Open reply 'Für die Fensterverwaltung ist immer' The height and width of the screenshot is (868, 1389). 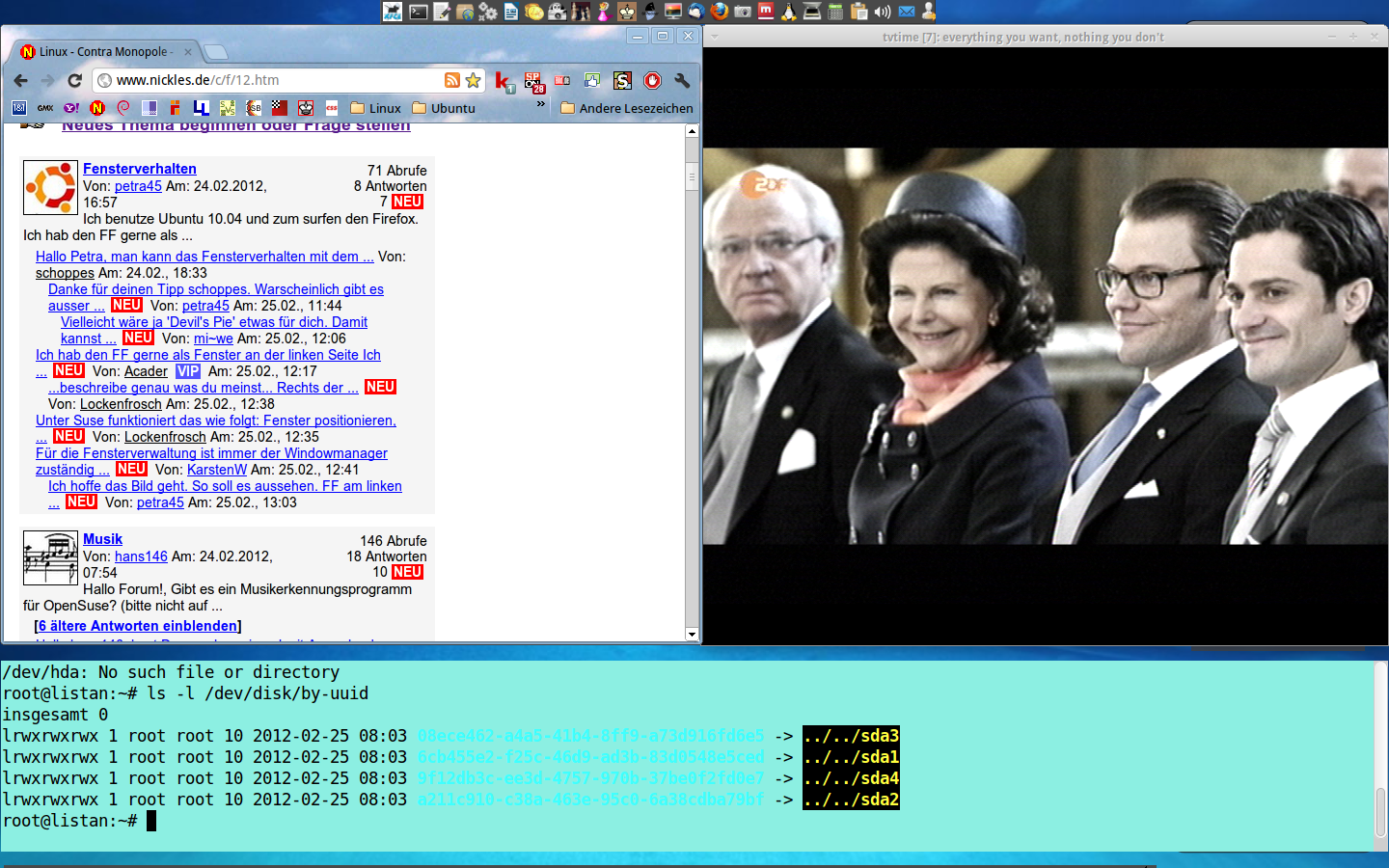(x=211, y=453)
